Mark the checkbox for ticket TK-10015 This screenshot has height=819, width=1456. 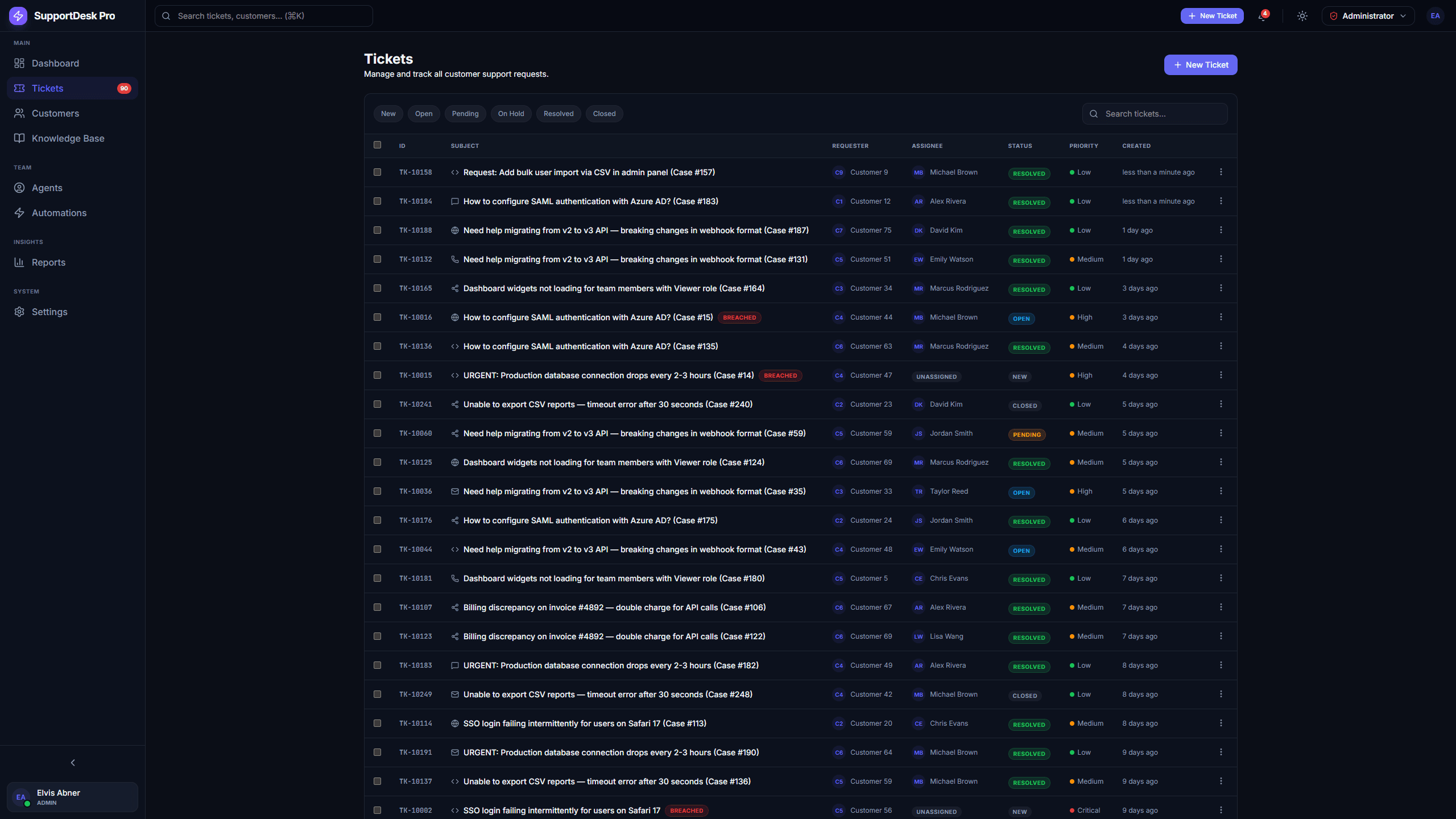[x=377, y=375]
